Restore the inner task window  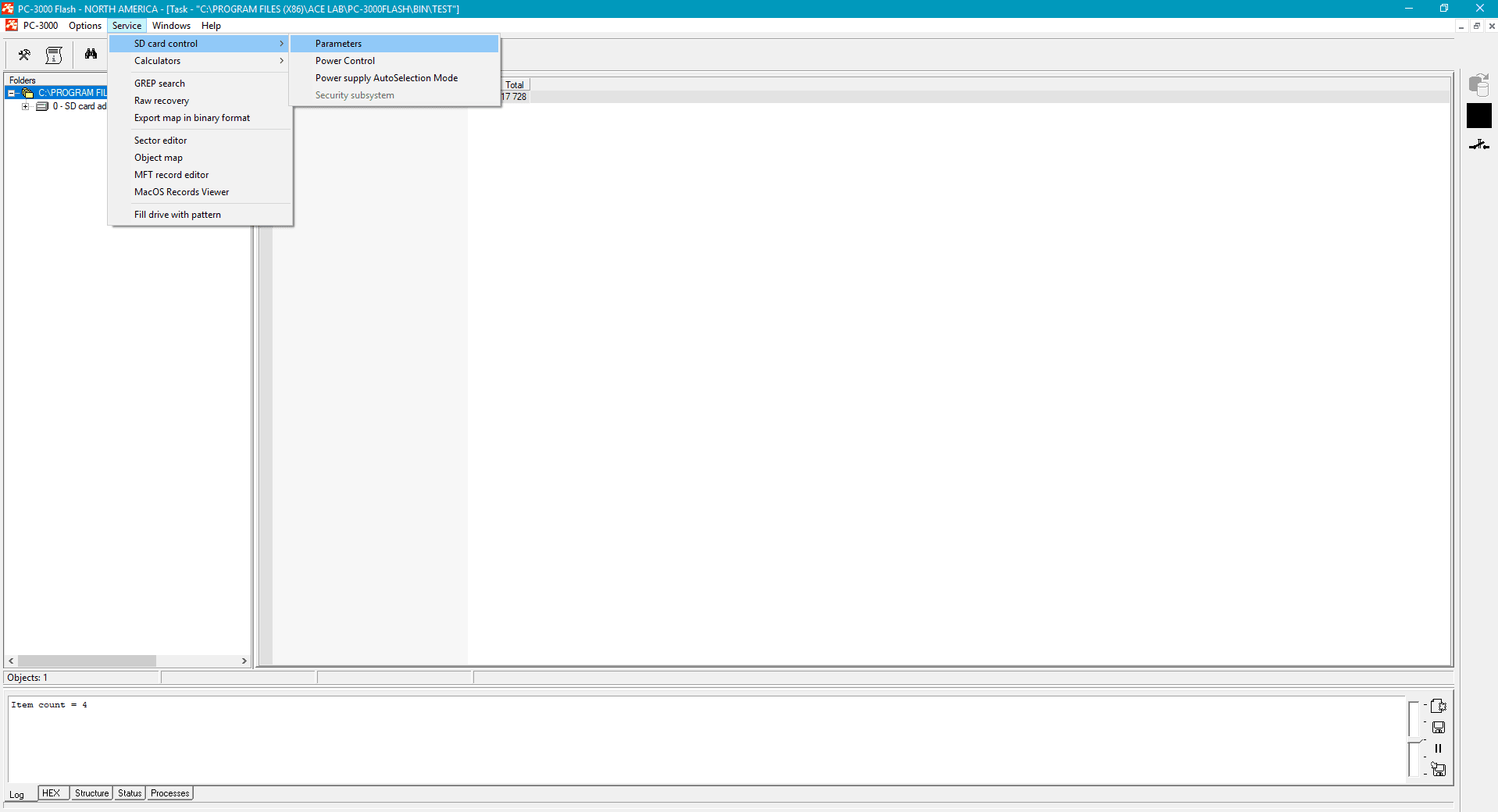[1477, 26]
